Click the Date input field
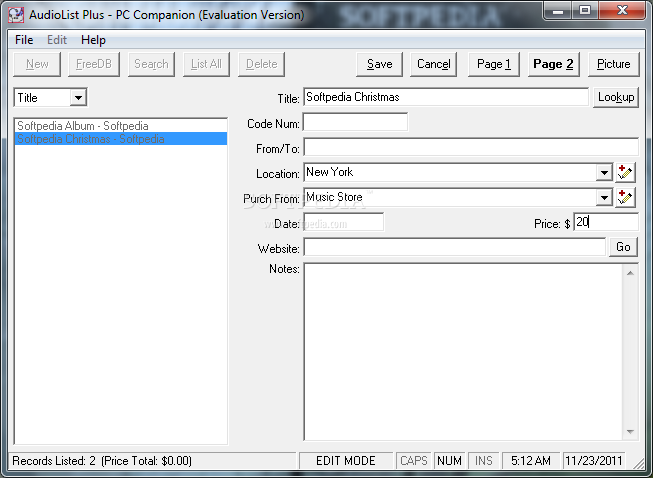Viewport: 653px width, 478px height. [x=343, y=222]
